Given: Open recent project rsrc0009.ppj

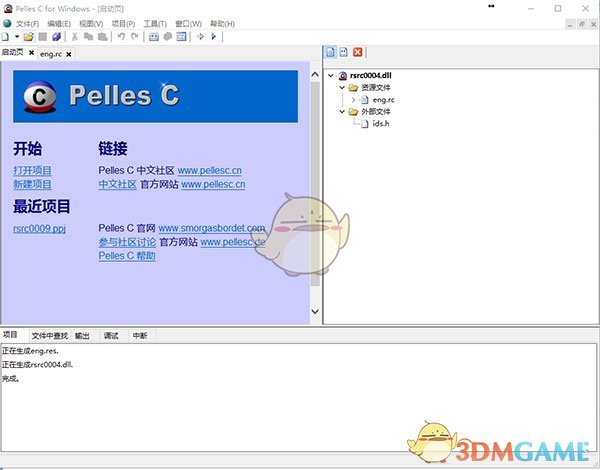Looking at the screenshot, I should (x=39, y=228).
